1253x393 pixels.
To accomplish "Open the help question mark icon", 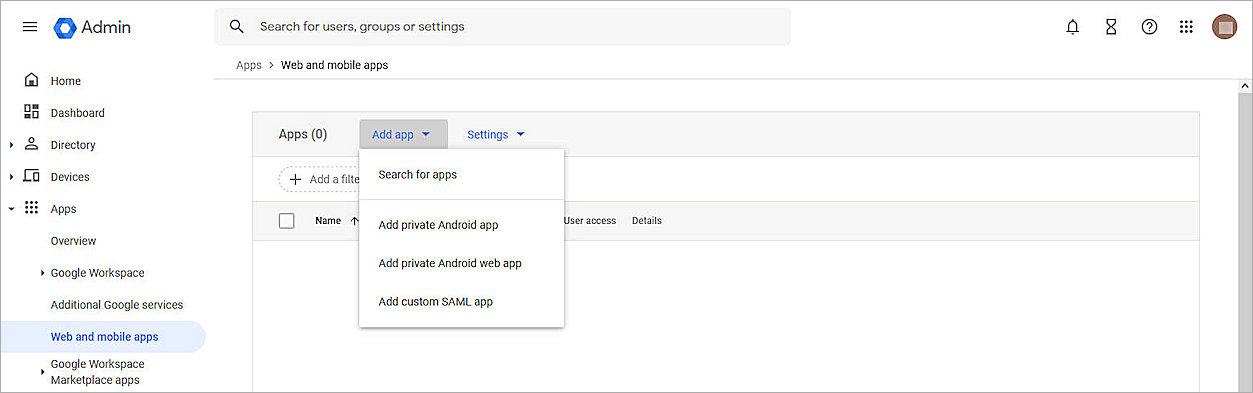I will (x=1149, y=27).
